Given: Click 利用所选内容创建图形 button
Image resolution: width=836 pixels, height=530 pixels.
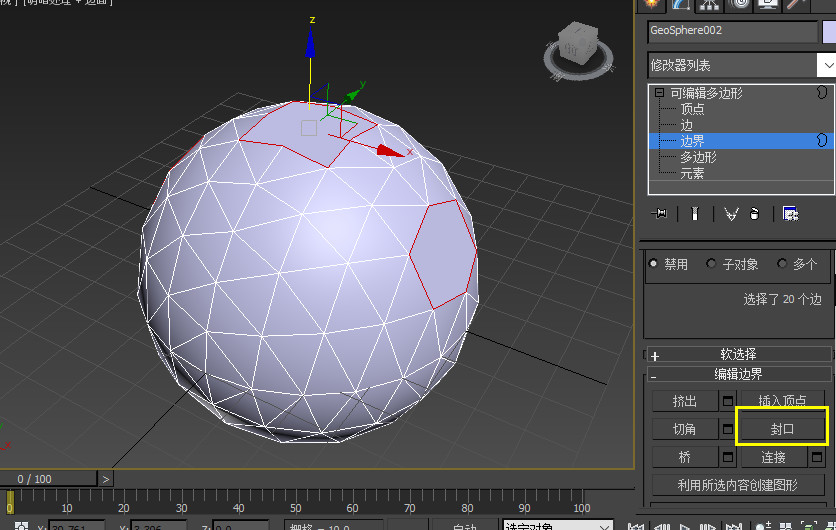Looking at the screenshot, I should click(738, 485).
